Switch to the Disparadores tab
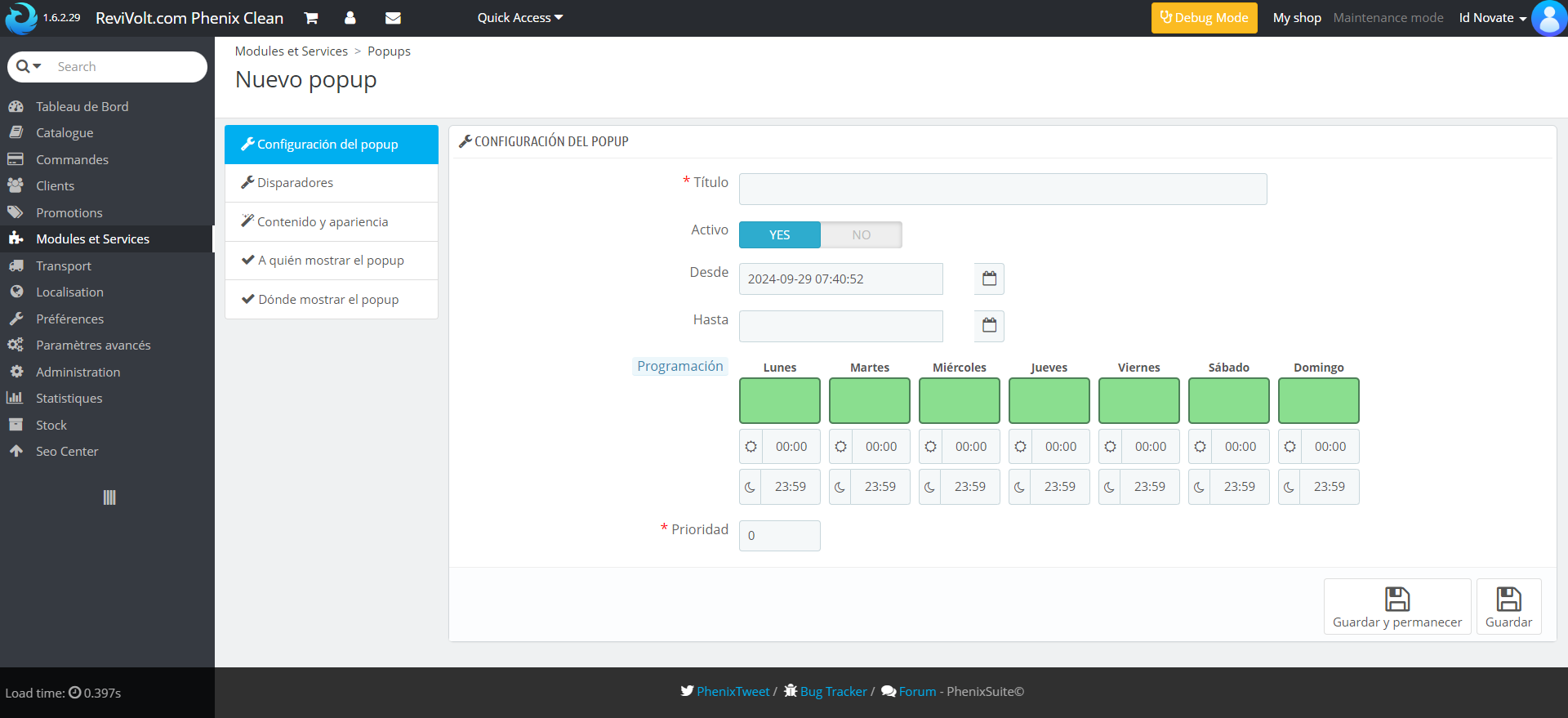1568x718 pixels. click(332, 183)
